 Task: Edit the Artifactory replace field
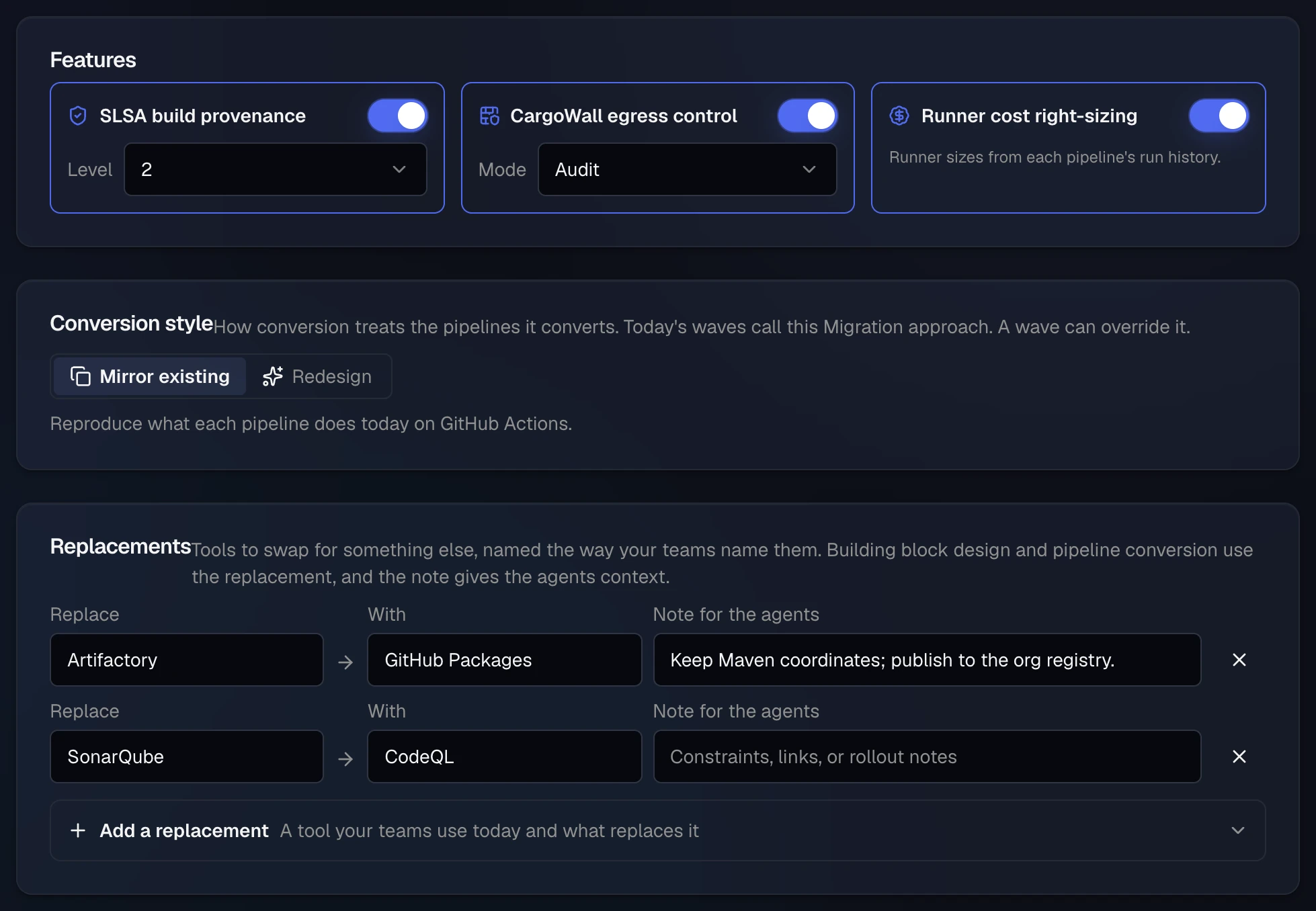[187, 660]
